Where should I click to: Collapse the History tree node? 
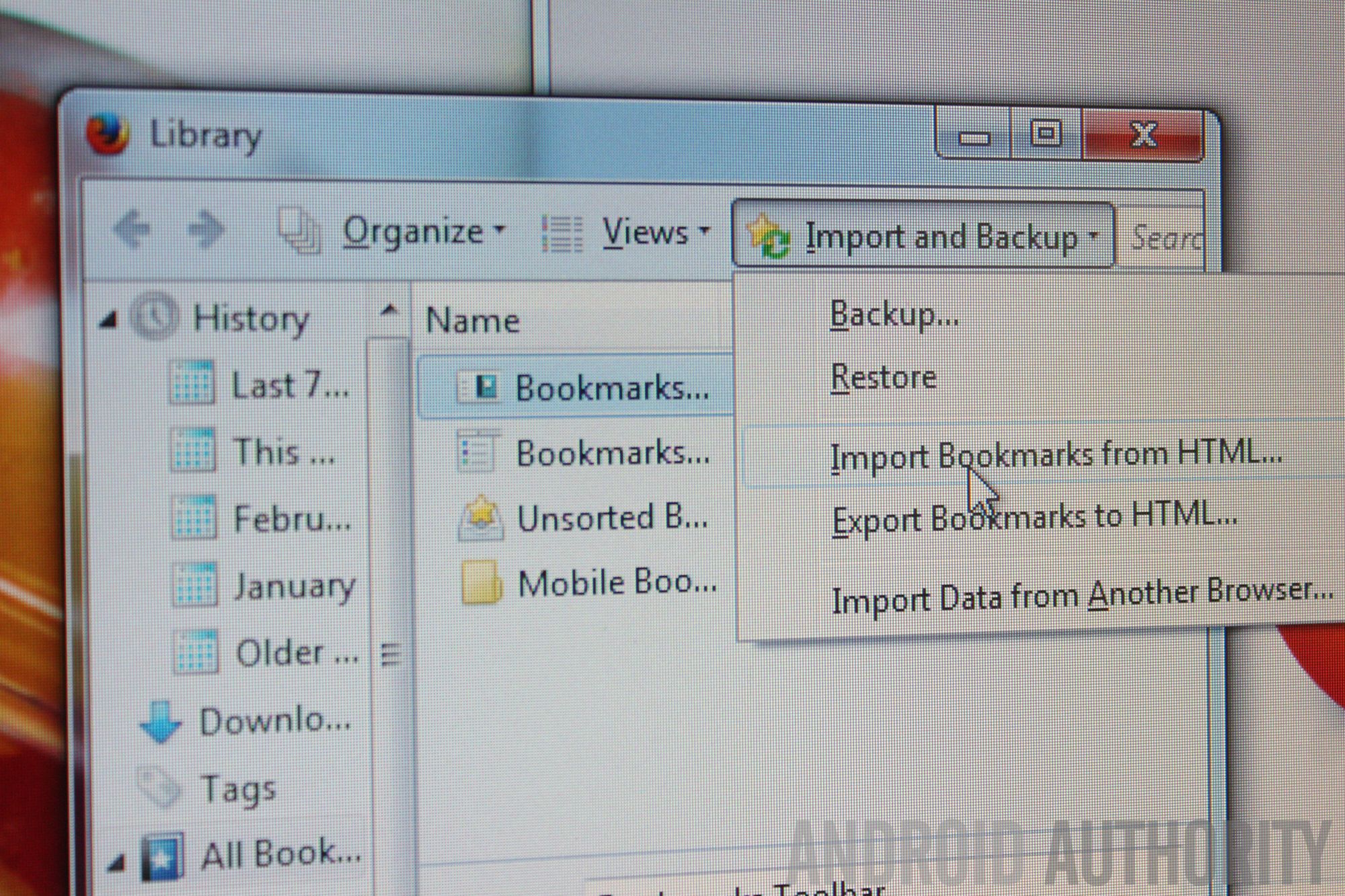[108, 320]
